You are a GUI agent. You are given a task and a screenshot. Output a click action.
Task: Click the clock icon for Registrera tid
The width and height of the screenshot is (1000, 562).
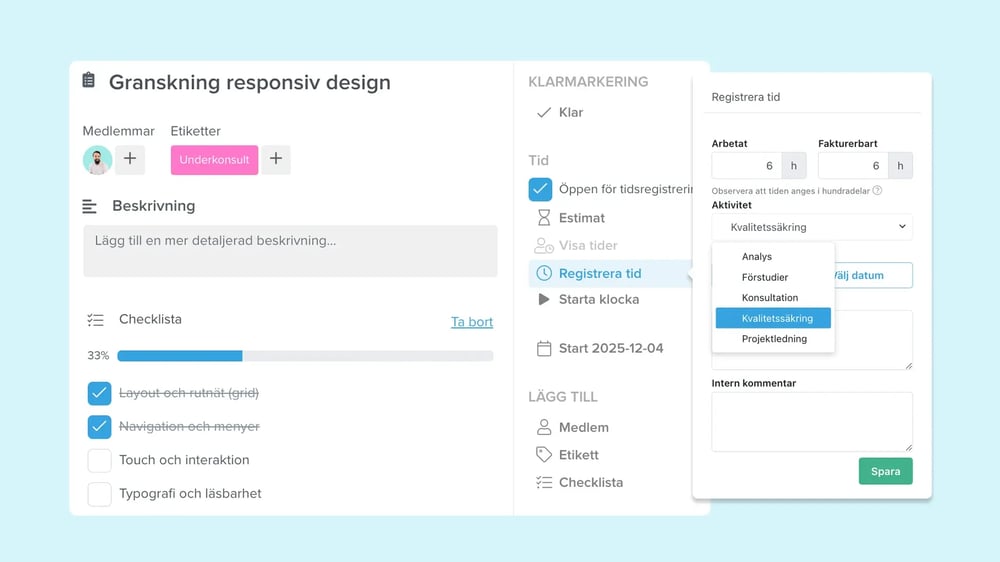(544, 273)
